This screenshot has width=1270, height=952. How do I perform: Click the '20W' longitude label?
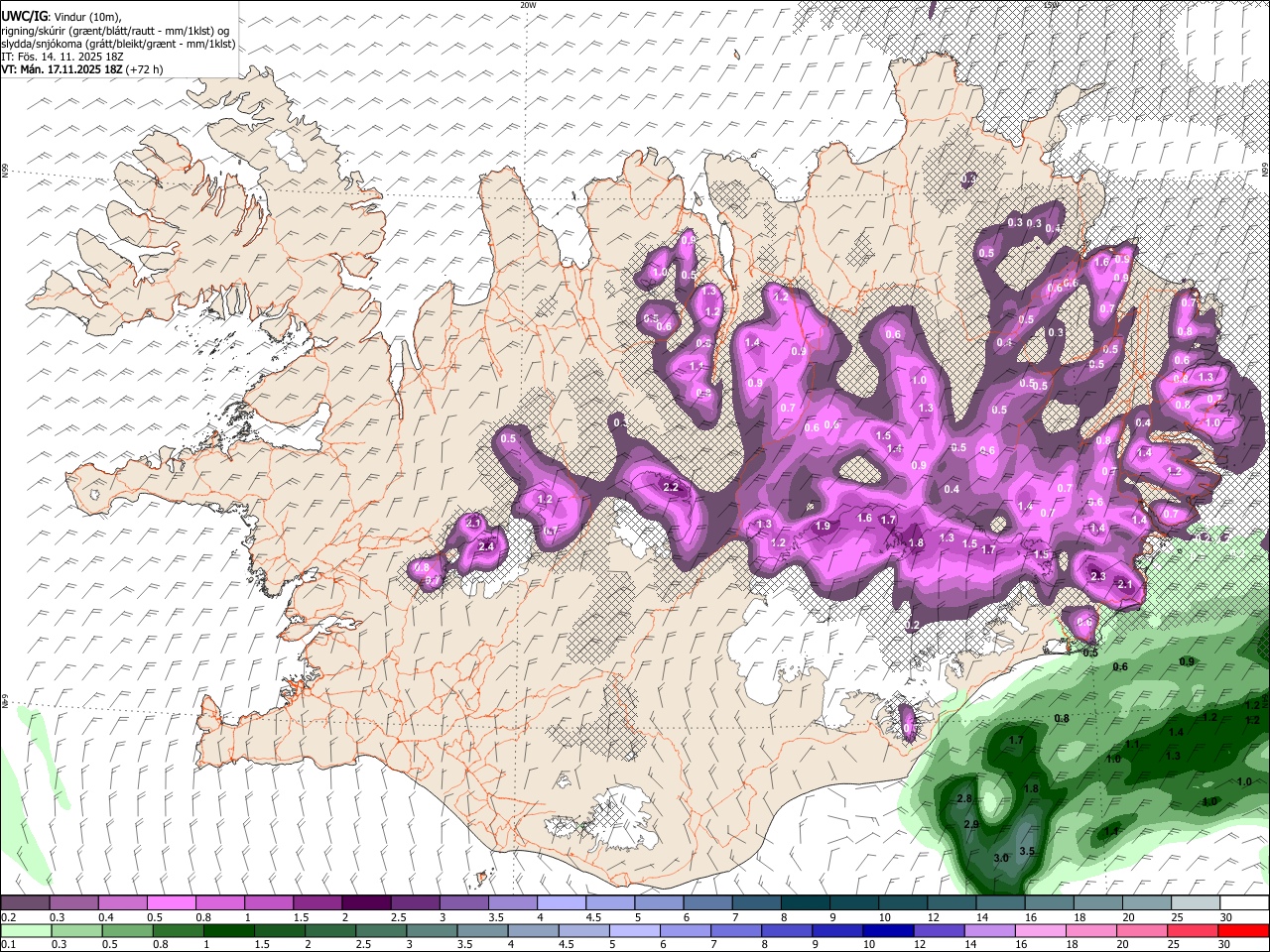pos(528,5)
